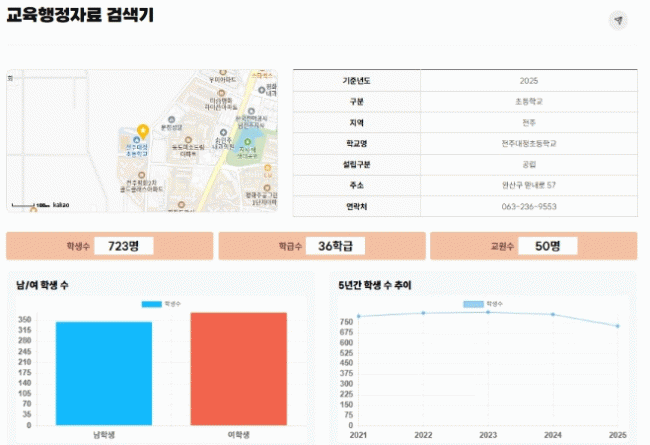The image size is (650, 445).
Task: Click the 2025 data point on line chart
Action: pos(618,326)
